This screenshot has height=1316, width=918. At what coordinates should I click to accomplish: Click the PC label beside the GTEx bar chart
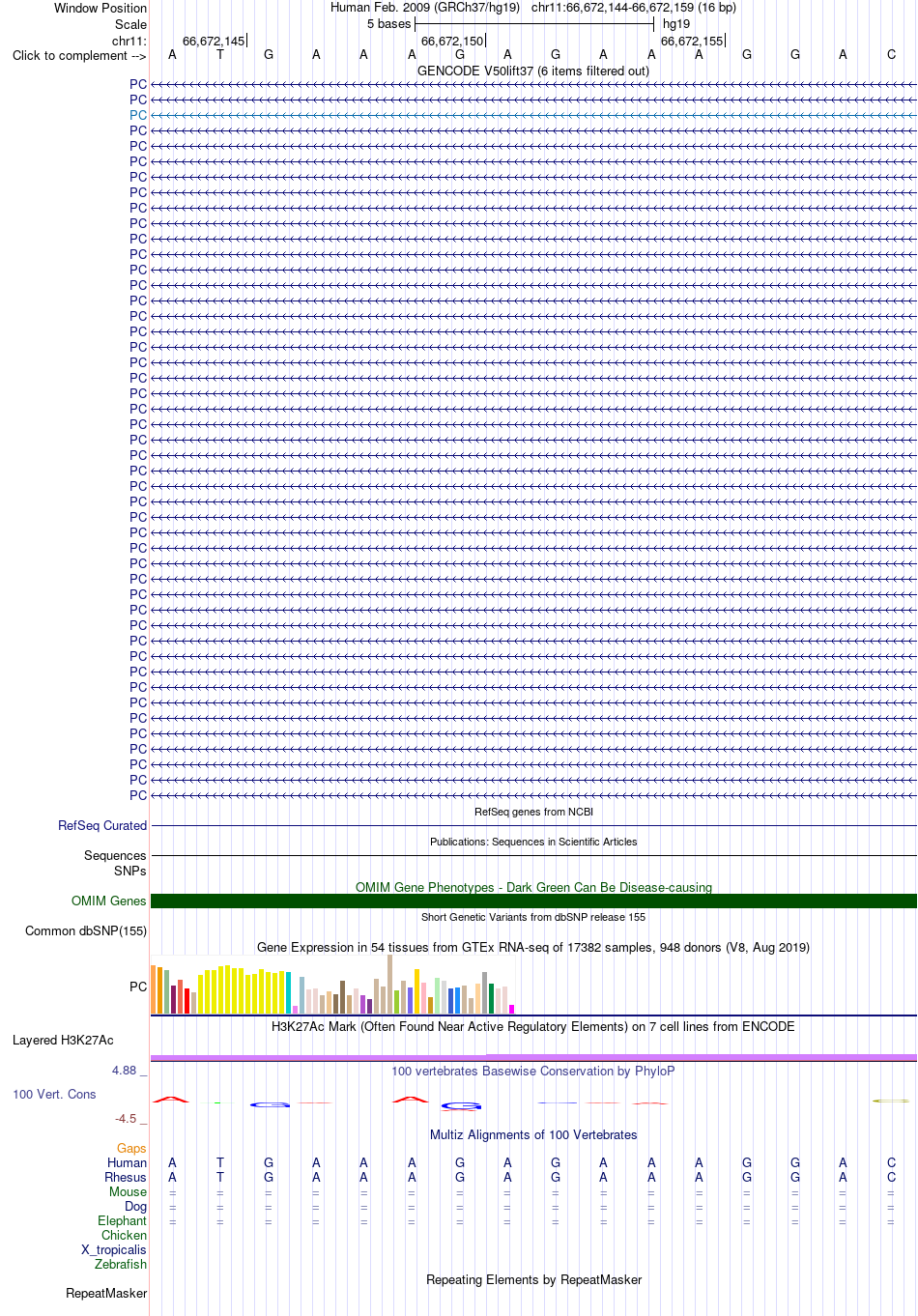138,987
